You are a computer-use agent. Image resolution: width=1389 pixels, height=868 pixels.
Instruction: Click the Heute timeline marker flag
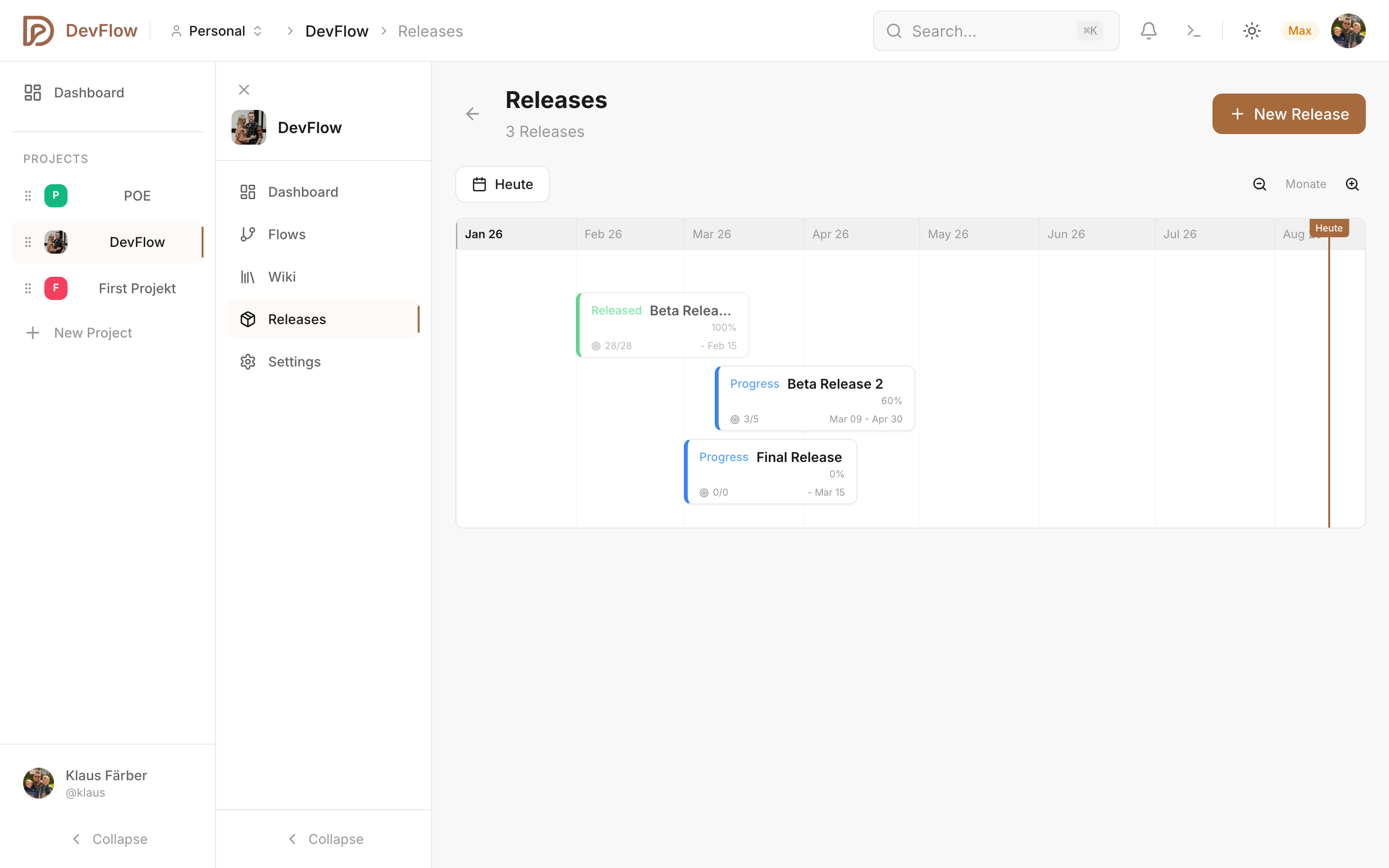coord(1329,228)
